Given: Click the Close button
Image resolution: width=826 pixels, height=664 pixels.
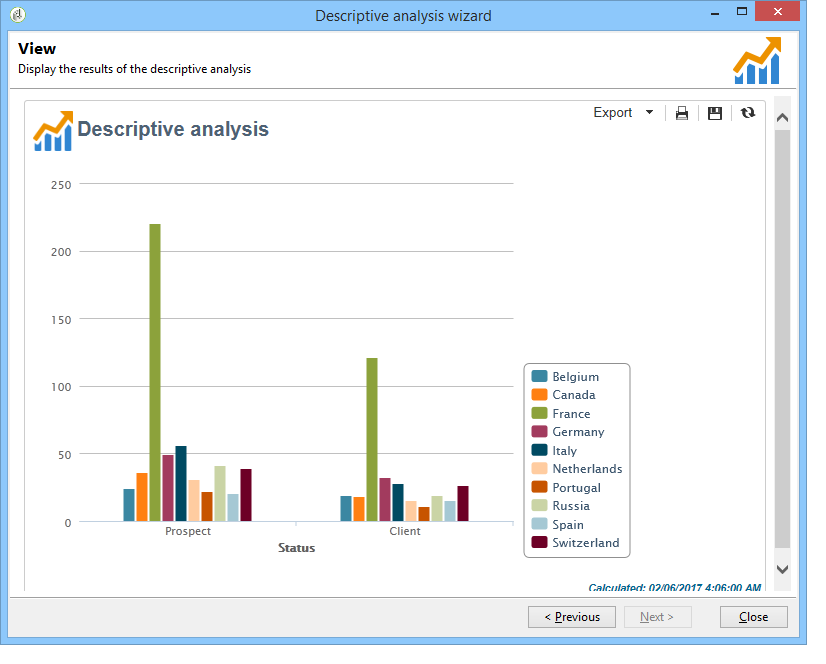Looking at the screenshot, I should click(753, 617).
